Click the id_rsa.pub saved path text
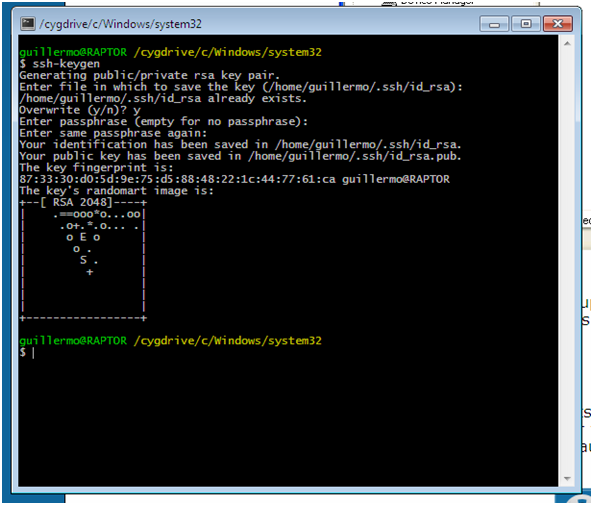The height and width of the screenshot is (505, 593). pos(354,156)
